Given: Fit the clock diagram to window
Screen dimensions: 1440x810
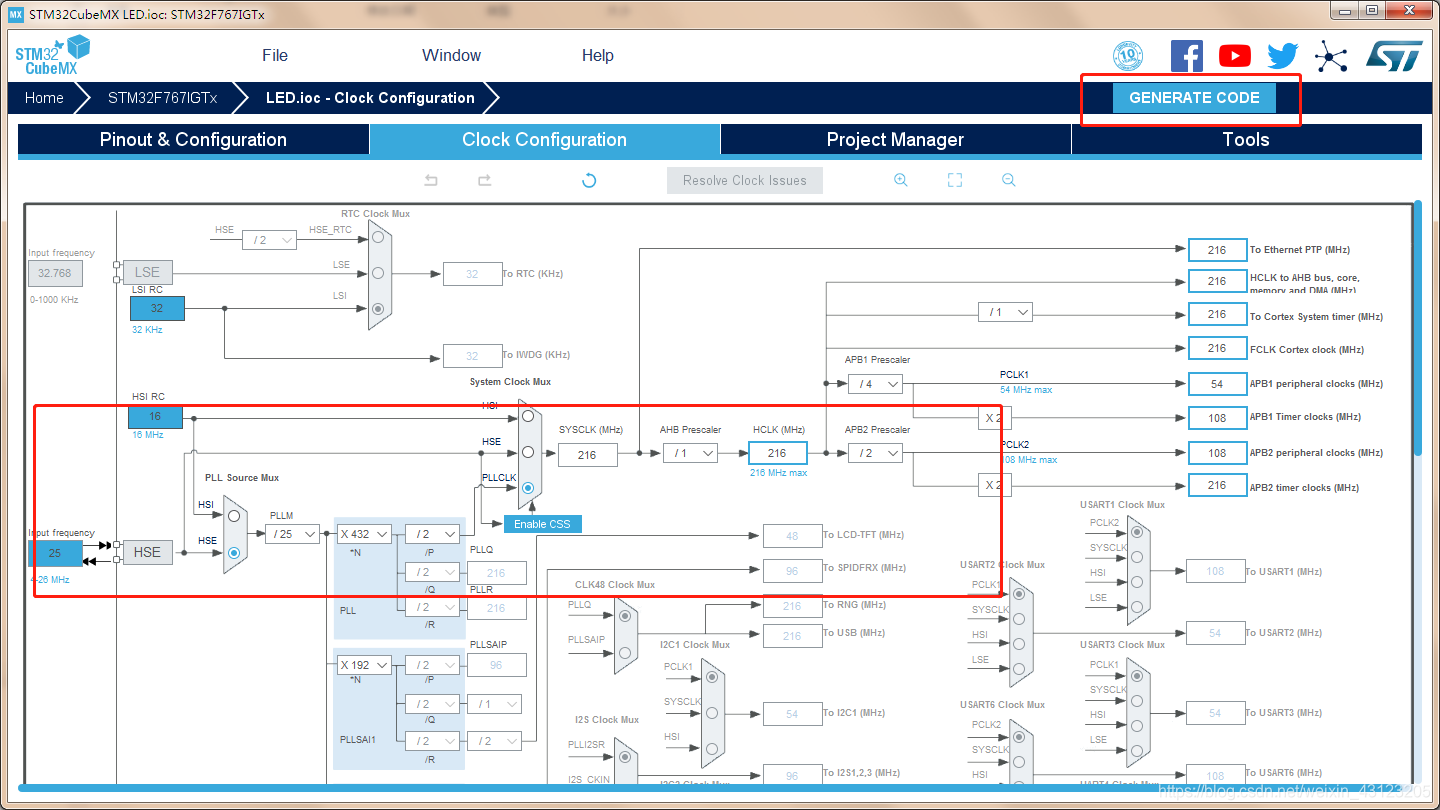Looking at the screenshot, I should [955, 180].
